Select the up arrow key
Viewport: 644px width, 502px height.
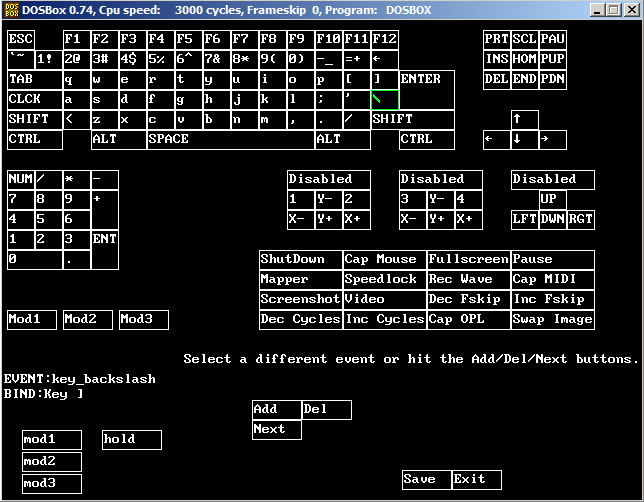pos(525,120)
